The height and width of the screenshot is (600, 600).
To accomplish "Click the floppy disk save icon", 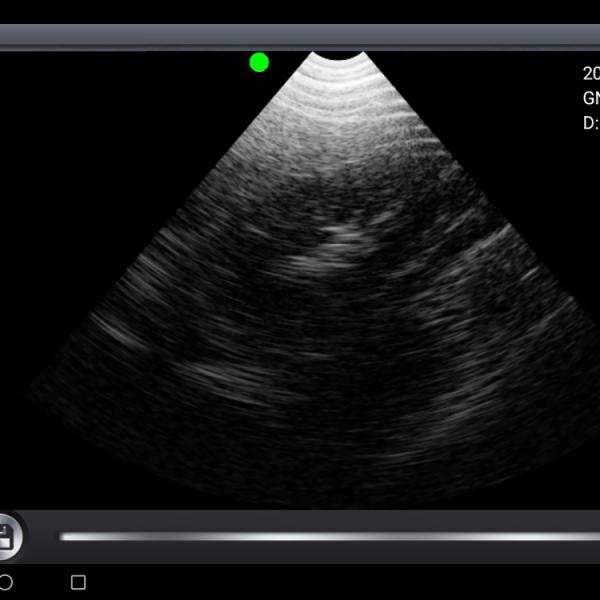I will [6, 538].
